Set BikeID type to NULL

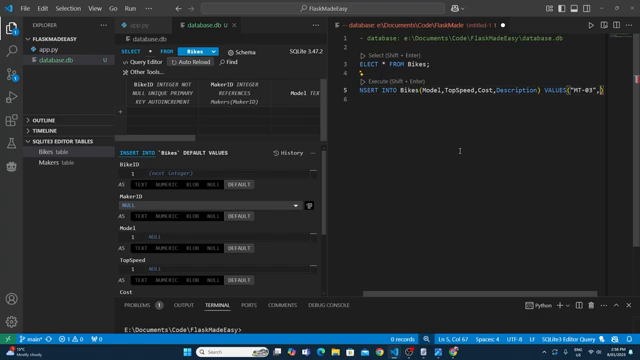pos(213,184)
